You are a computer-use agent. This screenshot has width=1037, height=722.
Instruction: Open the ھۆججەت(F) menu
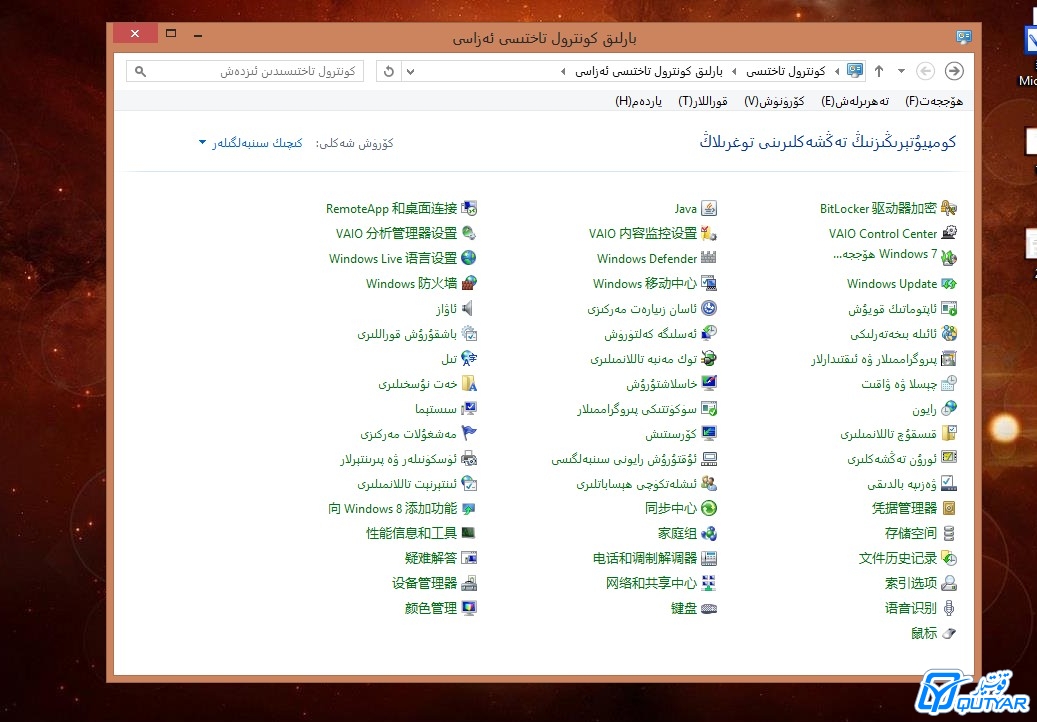(934, 101)
